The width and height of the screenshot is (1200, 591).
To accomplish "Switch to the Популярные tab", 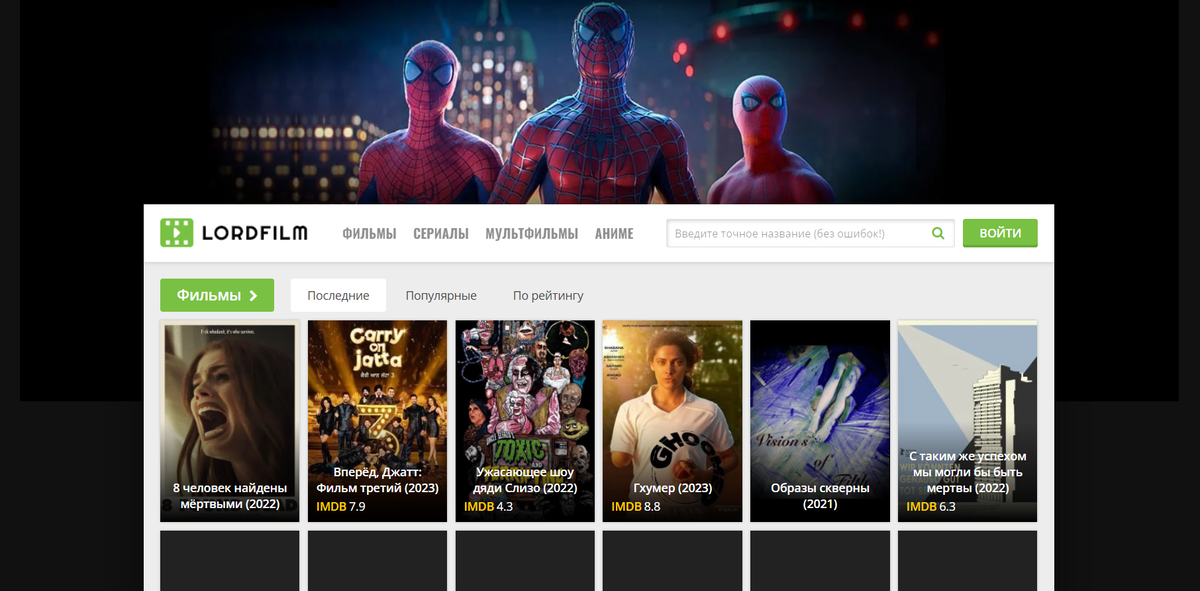I will [441, 296].
